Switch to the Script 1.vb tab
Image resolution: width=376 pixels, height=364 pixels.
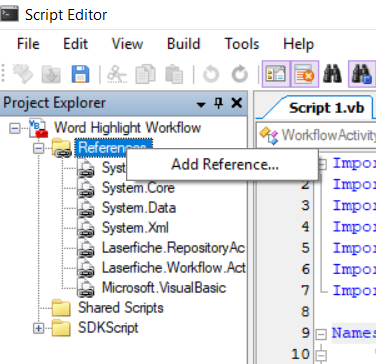[326, 108]
